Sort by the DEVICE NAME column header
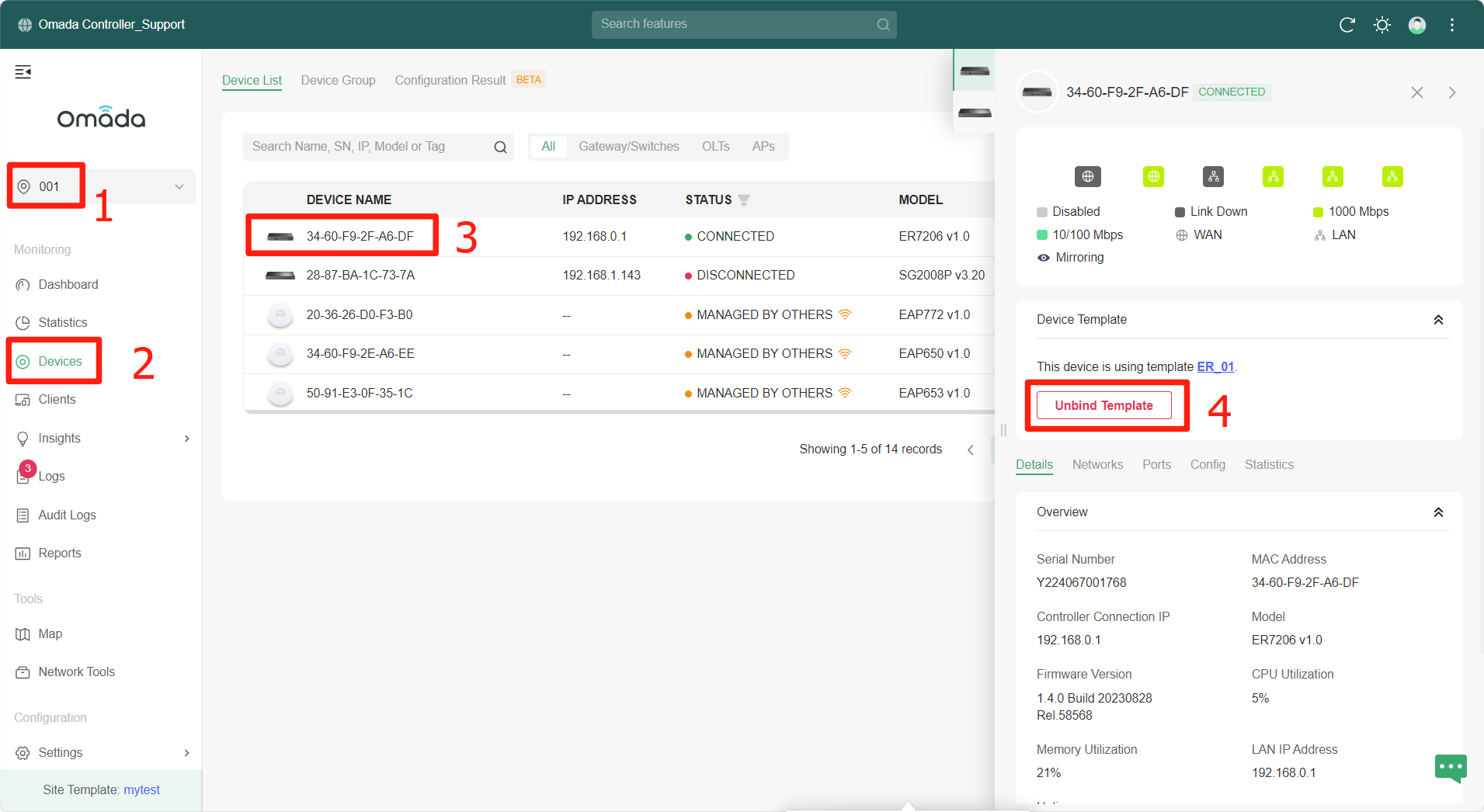The height and width of the screenshot is (812, 1484). click(x=349, y=200)
